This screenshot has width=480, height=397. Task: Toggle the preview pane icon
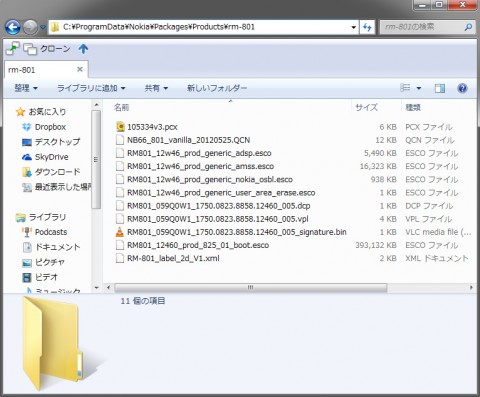click(x=440, y=88)
